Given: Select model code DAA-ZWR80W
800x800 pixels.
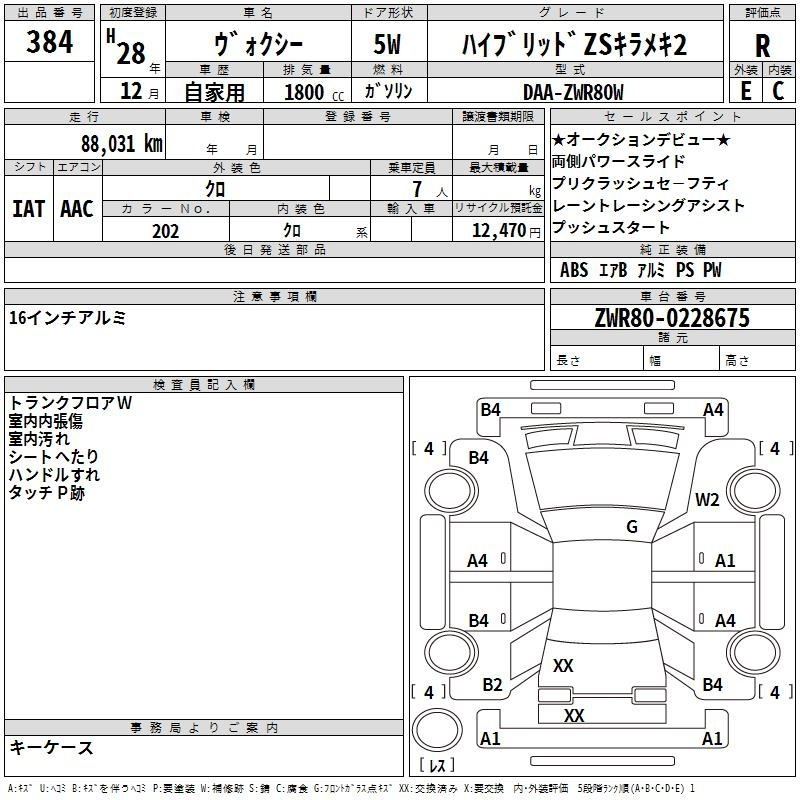Looking at the screenshot, I should (x=573, y=92).
